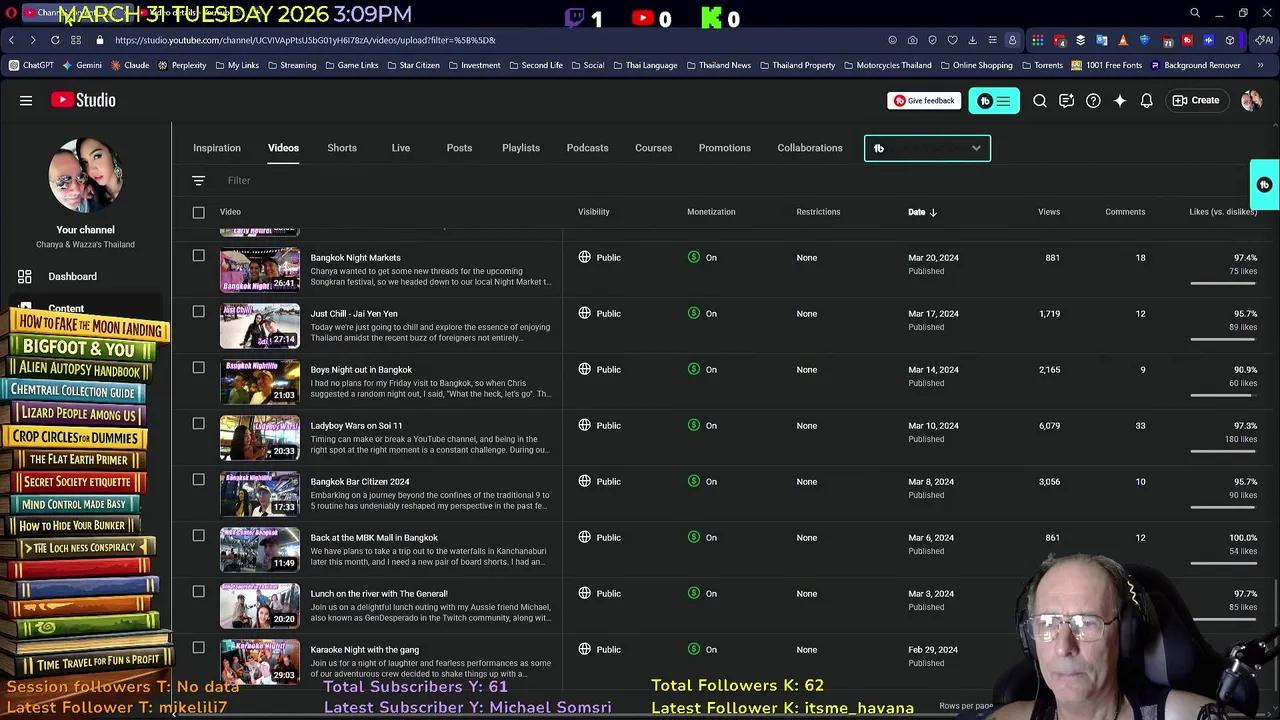Click the browser address bar URL
Image resolution: width=1280 pixels, height=720 pixels.
click(x=305, y=40)
